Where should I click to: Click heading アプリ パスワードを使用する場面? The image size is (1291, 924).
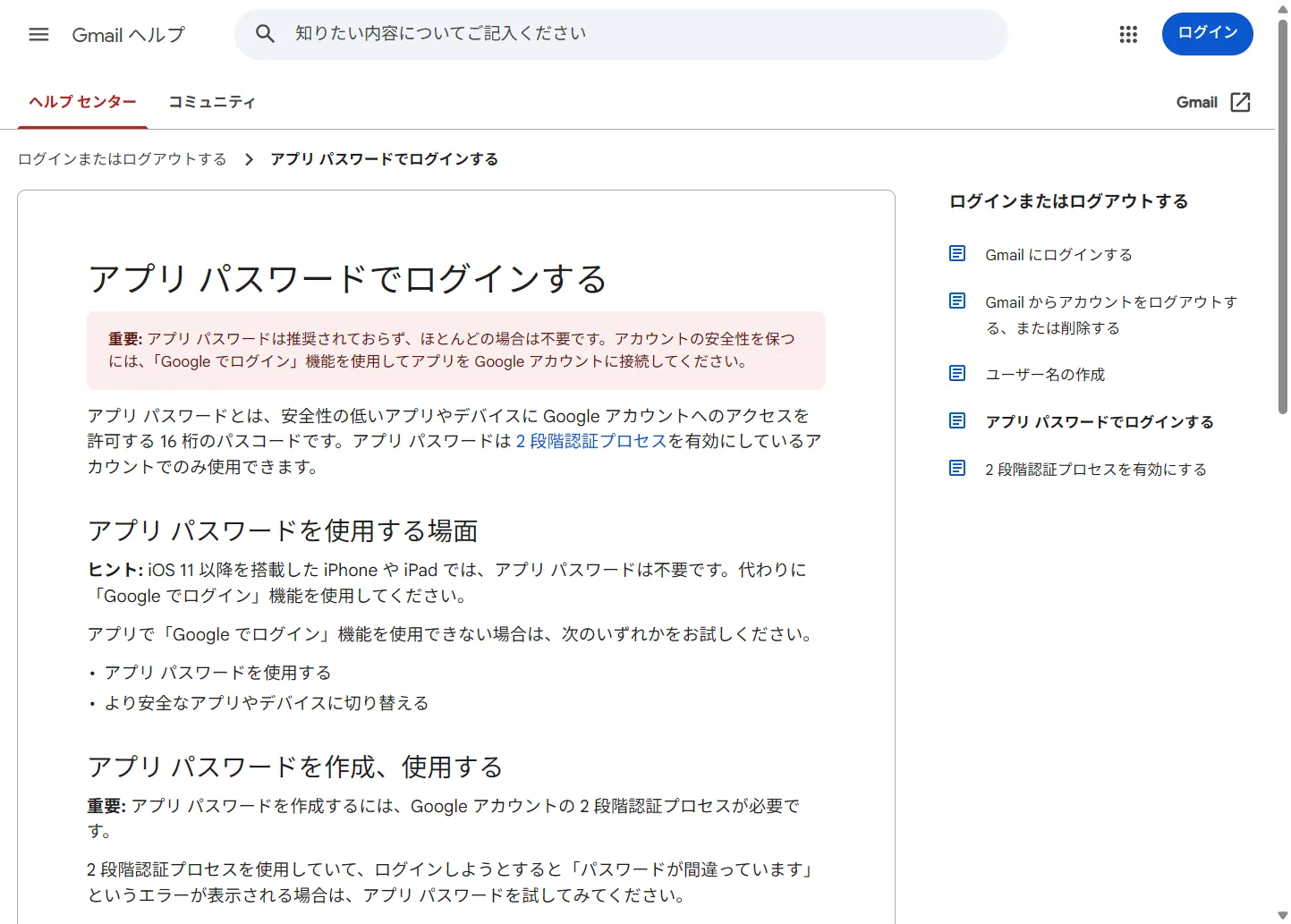(x=283, y=530)
